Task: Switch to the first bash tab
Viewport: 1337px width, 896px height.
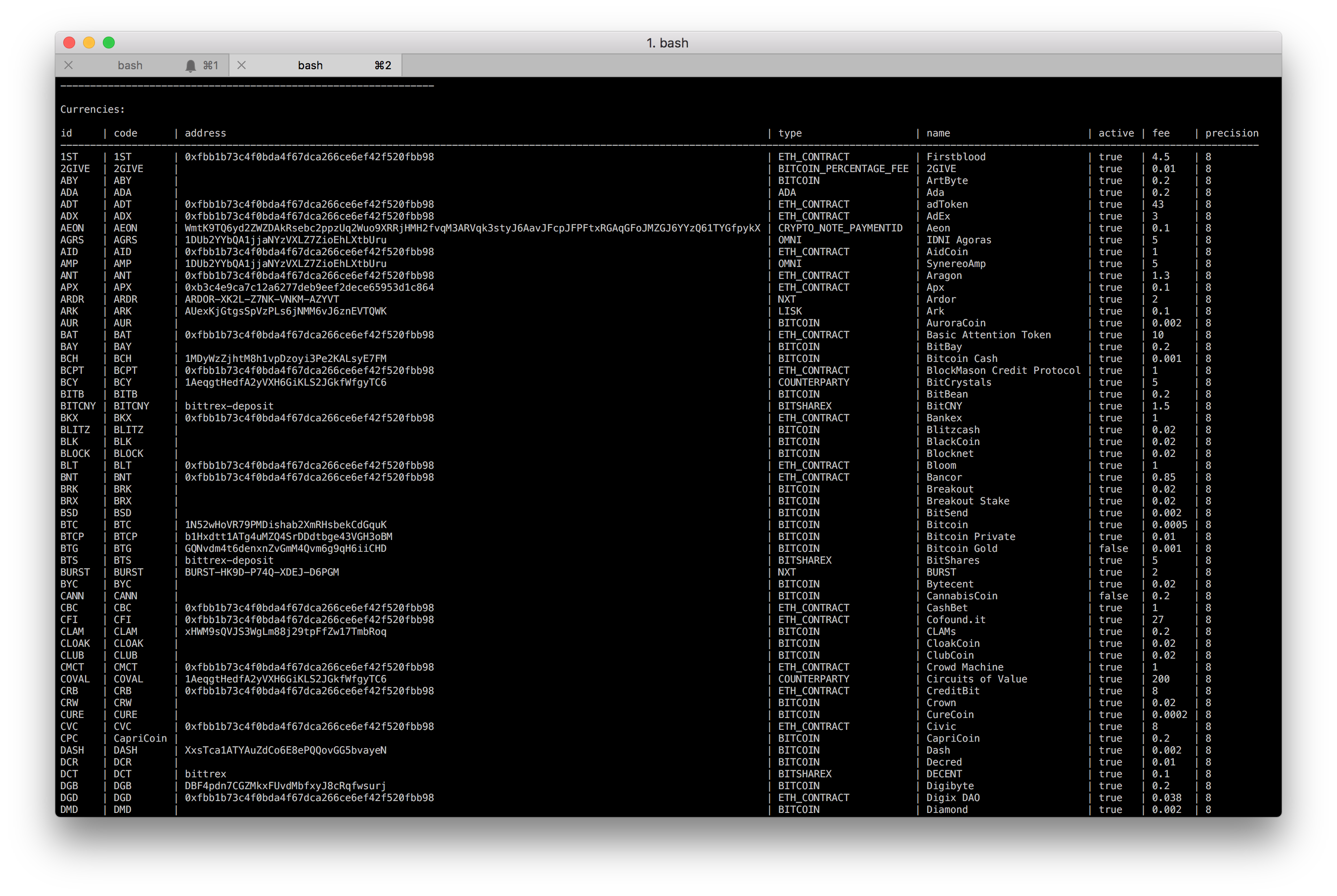Action: pos(130,65)
